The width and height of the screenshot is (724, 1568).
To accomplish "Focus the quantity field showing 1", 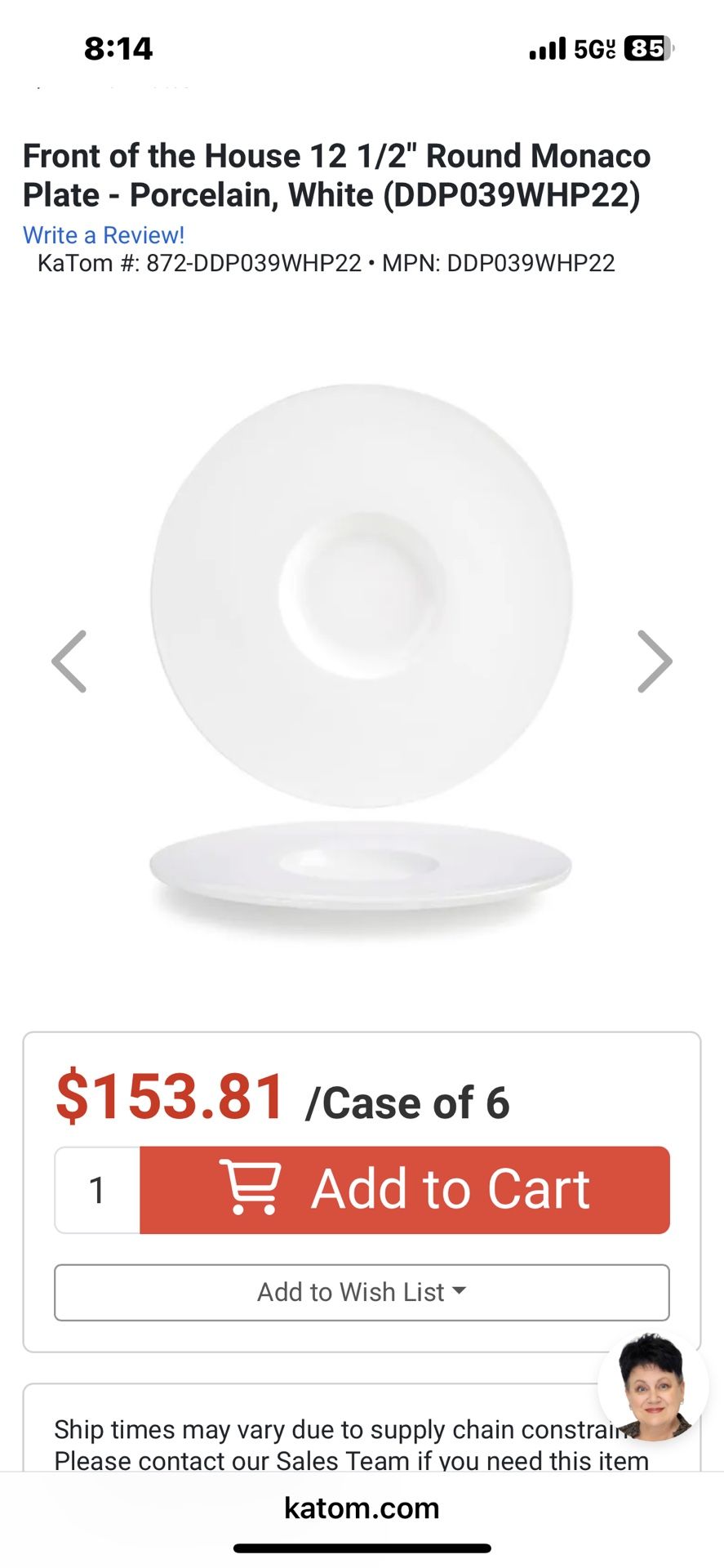I will pyautogui.click(x=98, y=1190).
